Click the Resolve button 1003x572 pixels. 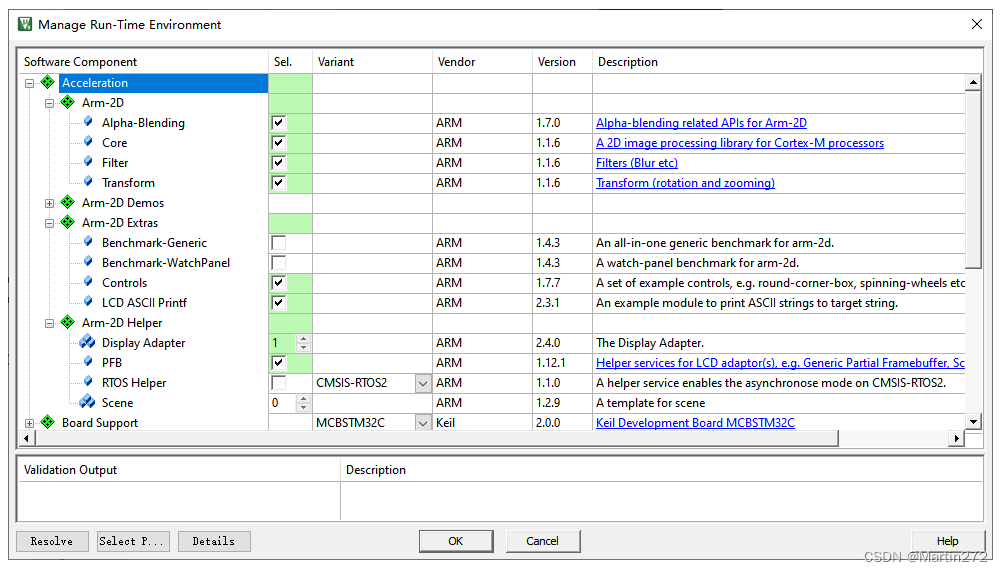point(52,541)
